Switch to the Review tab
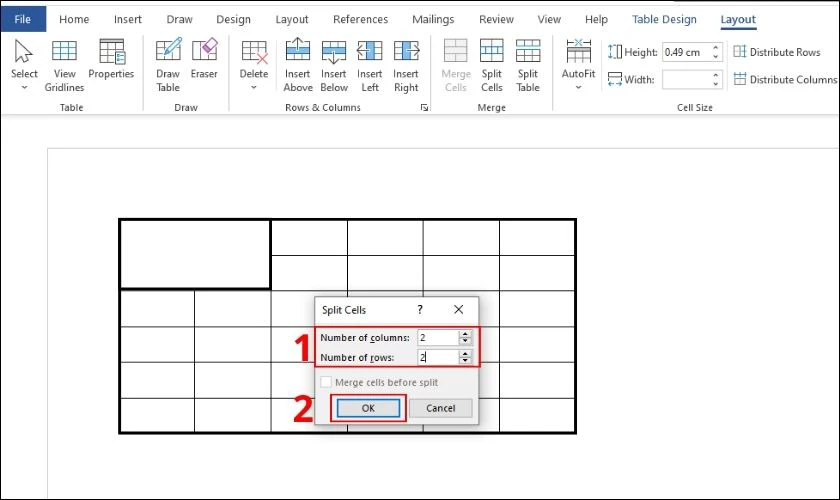 point(496,19)
